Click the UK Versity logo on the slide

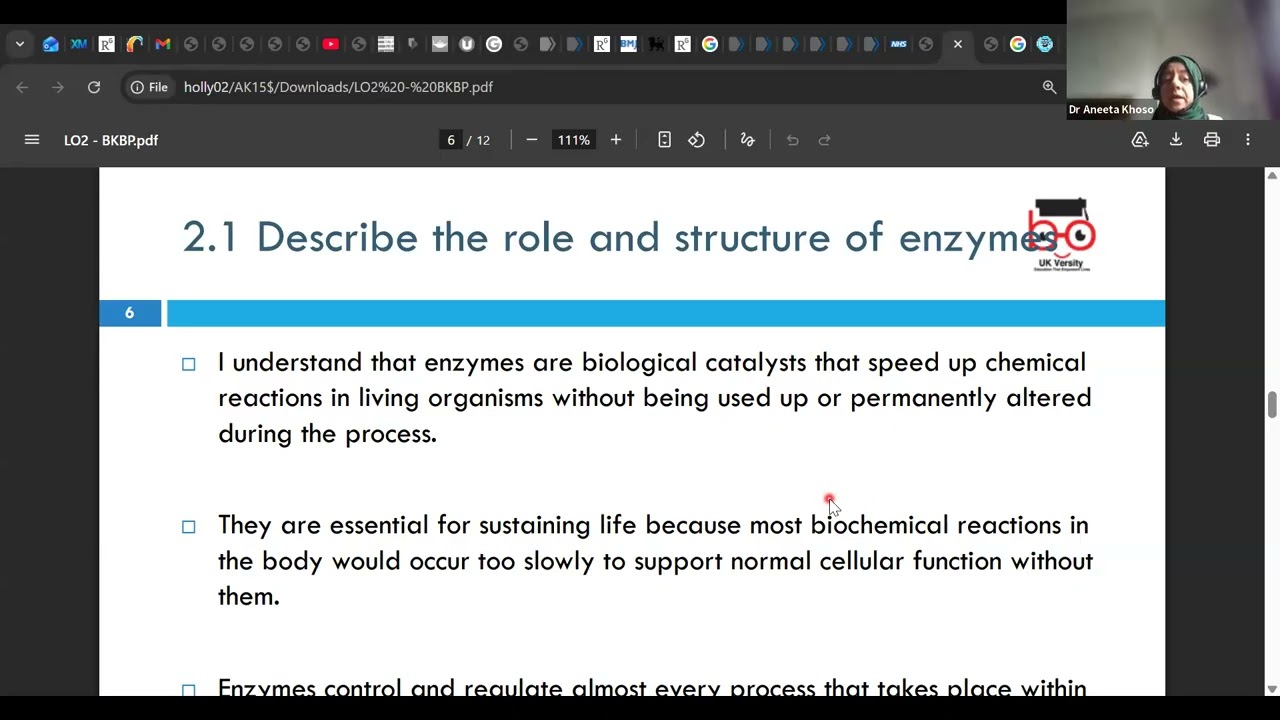(x=1063, y=235)
